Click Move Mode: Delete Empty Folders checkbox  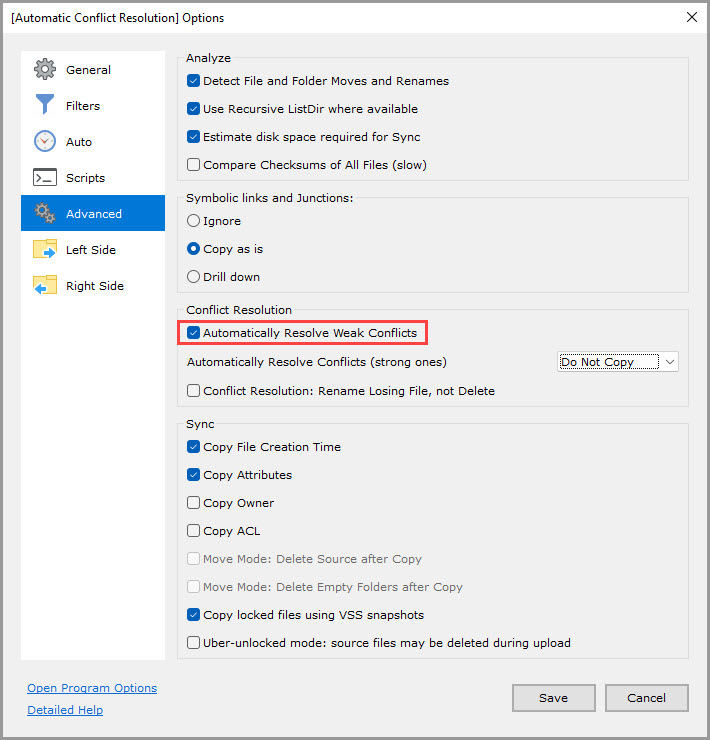(x=193, y=586)
